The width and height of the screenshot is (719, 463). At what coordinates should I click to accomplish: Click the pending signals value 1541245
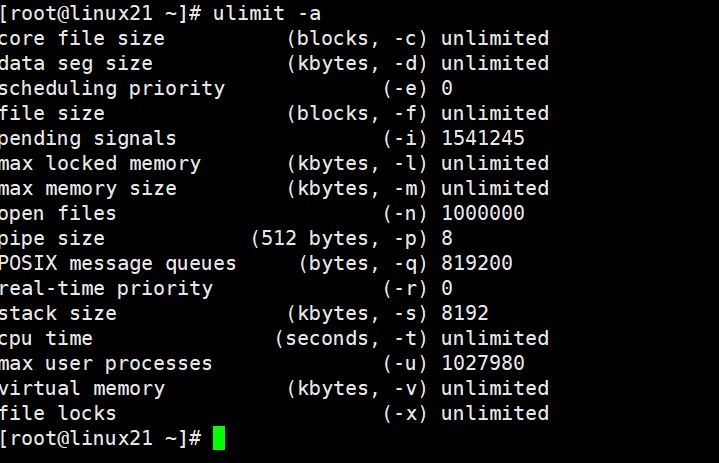[483, 138]
